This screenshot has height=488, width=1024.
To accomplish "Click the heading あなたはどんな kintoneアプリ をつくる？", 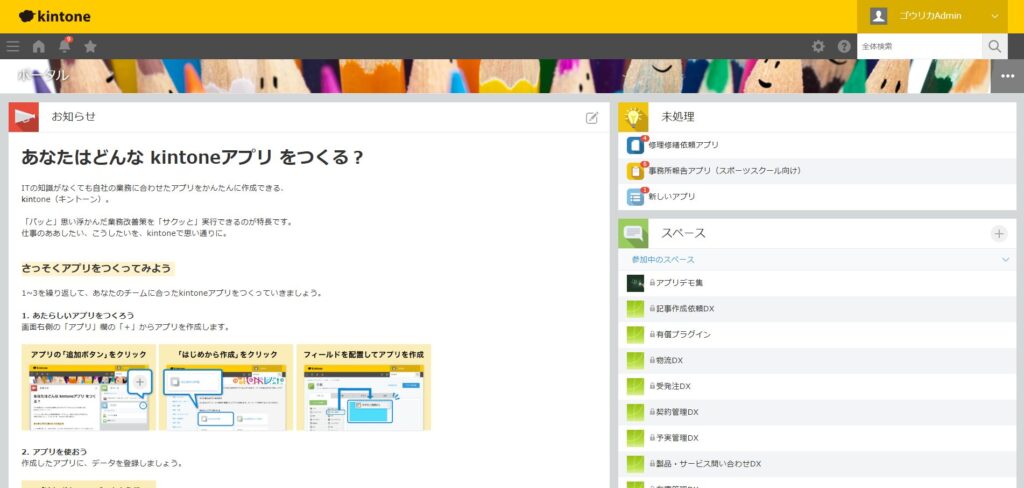I will click(x=192, y=157).
